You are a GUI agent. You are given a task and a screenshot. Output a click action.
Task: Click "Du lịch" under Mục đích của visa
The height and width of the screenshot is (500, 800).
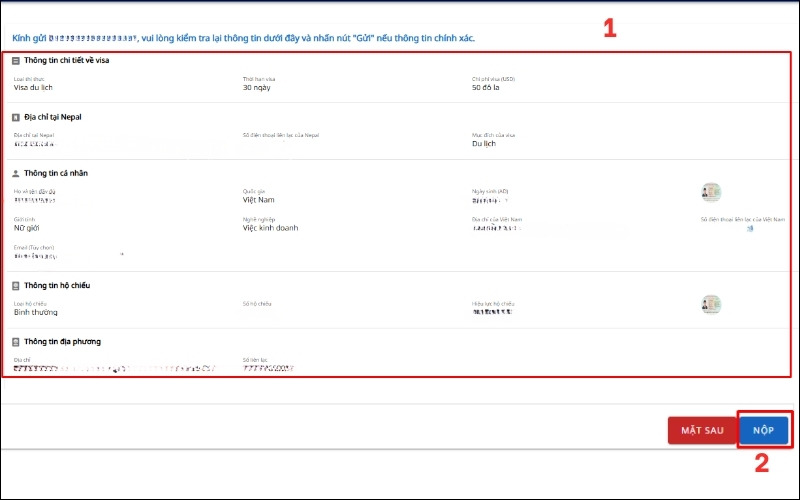click(x=484, y=143)
